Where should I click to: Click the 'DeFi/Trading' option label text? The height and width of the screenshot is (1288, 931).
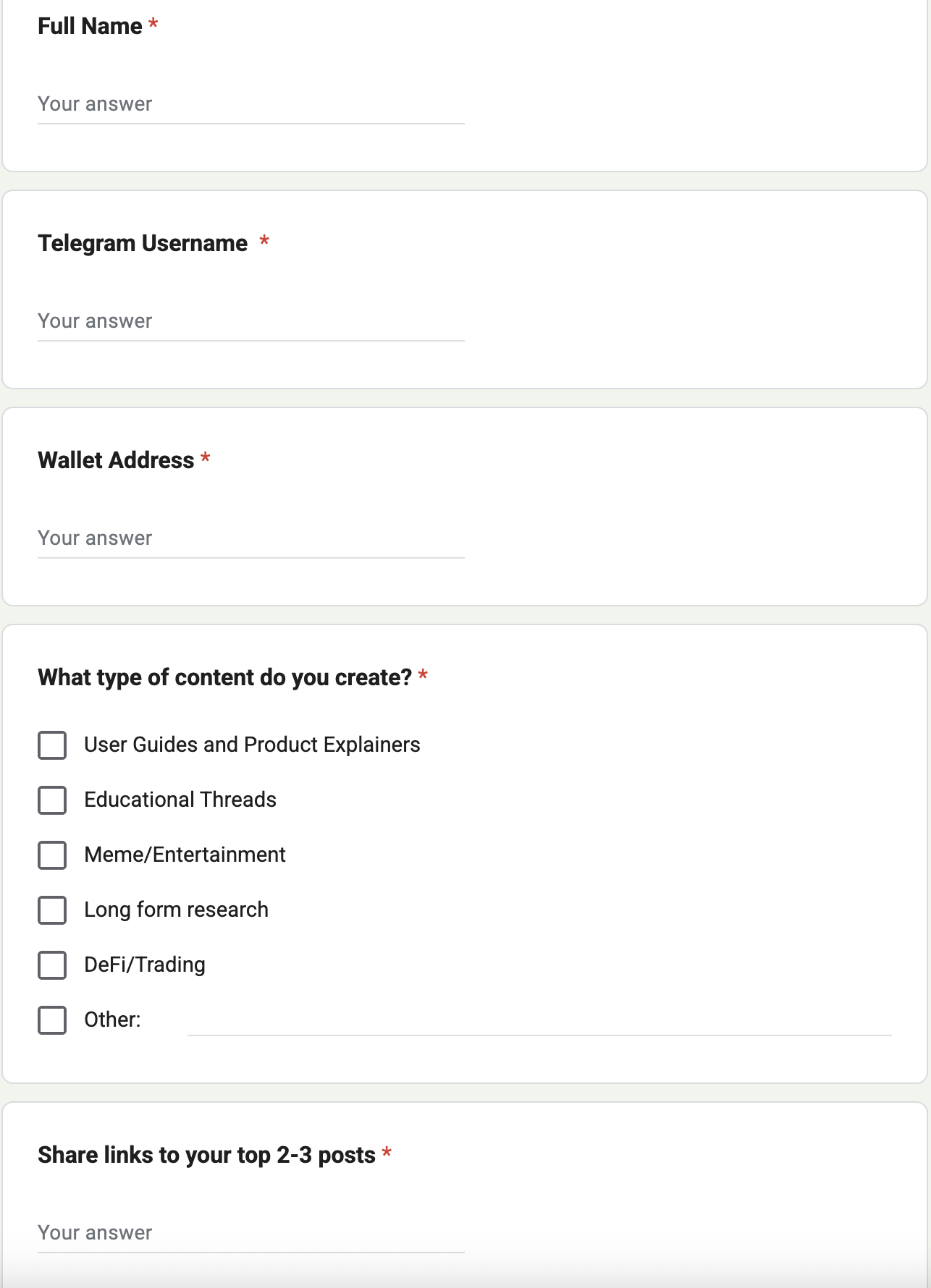pyautogui.click(x=145, y=965)
